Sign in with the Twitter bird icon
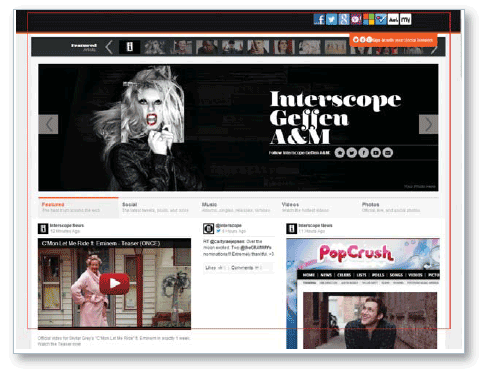 point(331,19)
